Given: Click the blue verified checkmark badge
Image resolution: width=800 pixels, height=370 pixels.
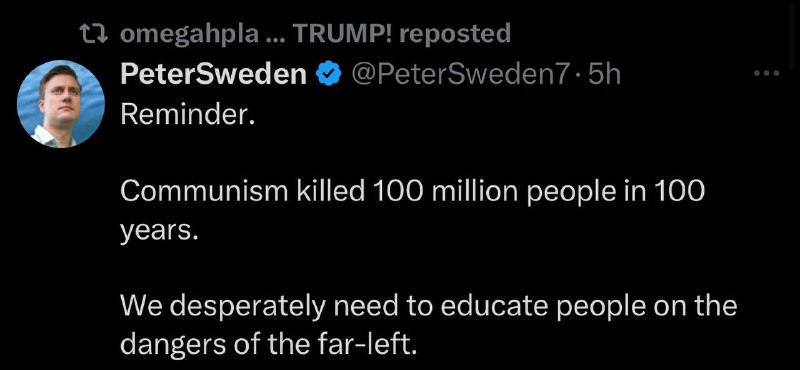Looking at the screenshot, I should tap(329, 76).
